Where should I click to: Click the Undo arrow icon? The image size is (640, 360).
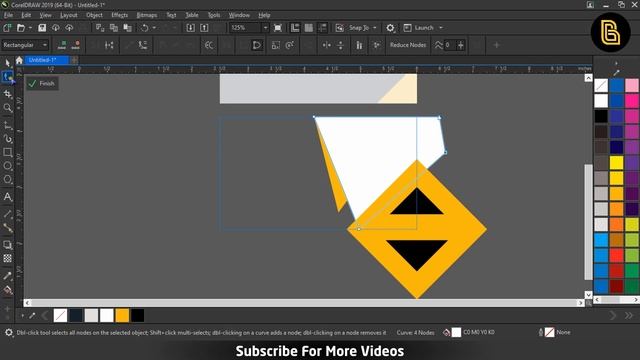pyautogui.click(x=144, y=28)
